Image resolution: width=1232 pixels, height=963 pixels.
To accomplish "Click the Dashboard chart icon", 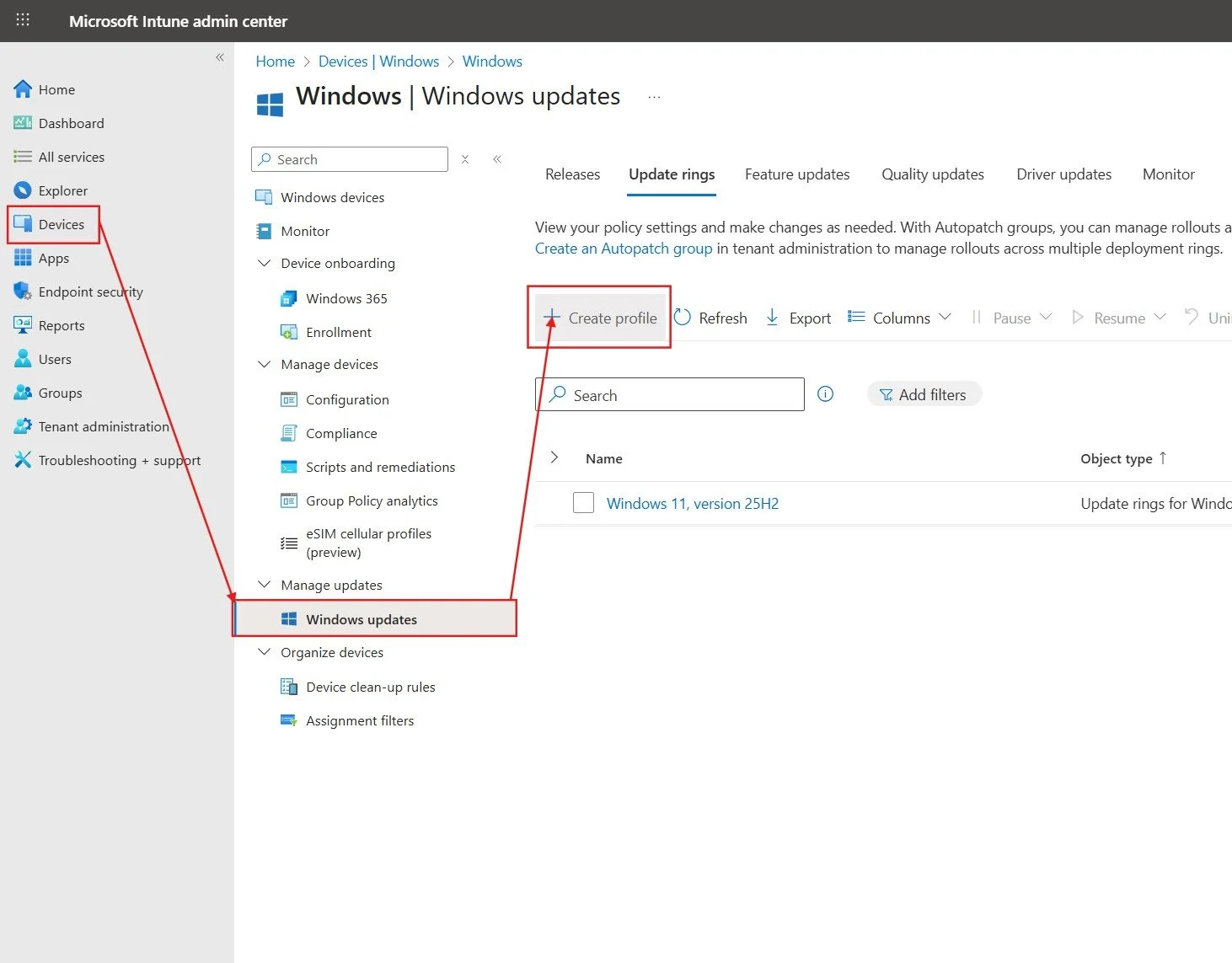I will (23, 123).
